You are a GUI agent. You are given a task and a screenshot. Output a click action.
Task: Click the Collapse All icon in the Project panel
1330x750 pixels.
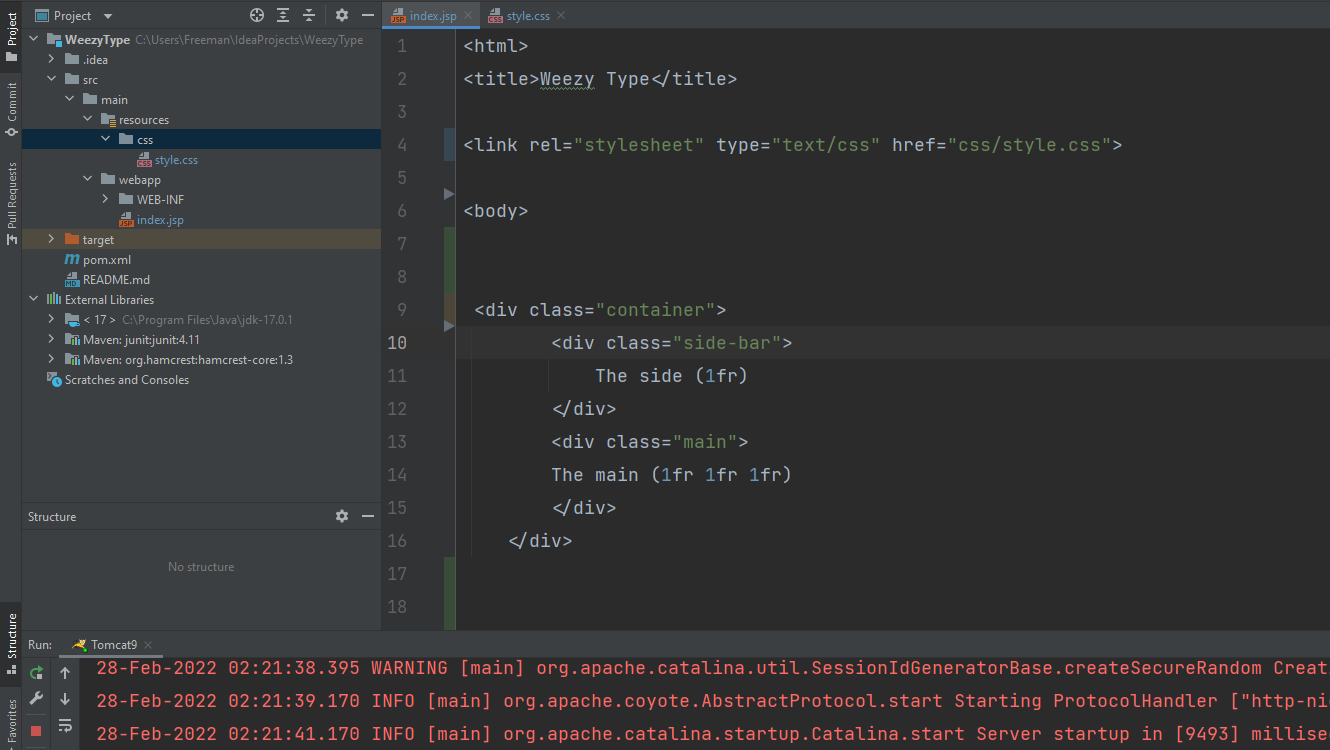[x=309, y=15]
